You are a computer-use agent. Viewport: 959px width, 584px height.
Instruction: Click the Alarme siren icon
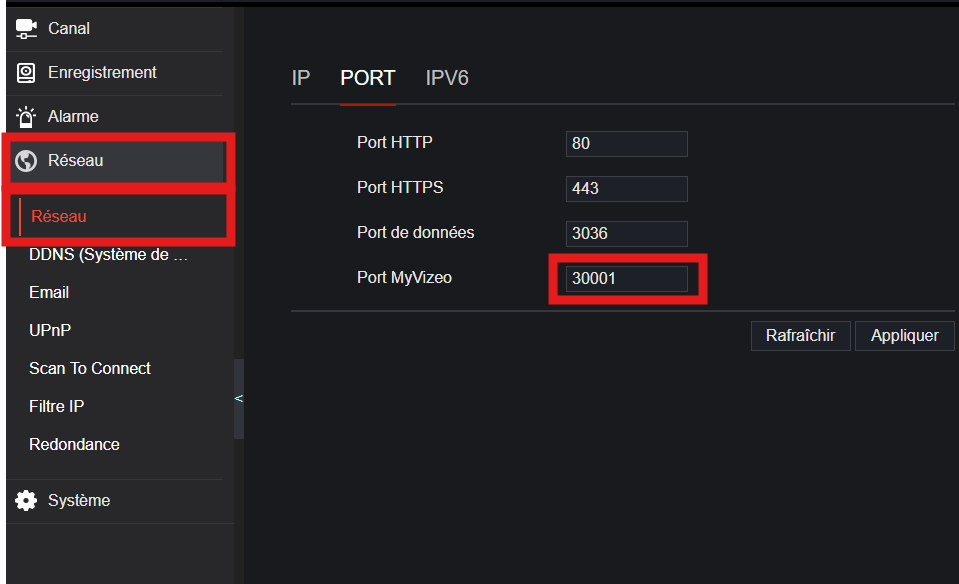tap(26, 117)
